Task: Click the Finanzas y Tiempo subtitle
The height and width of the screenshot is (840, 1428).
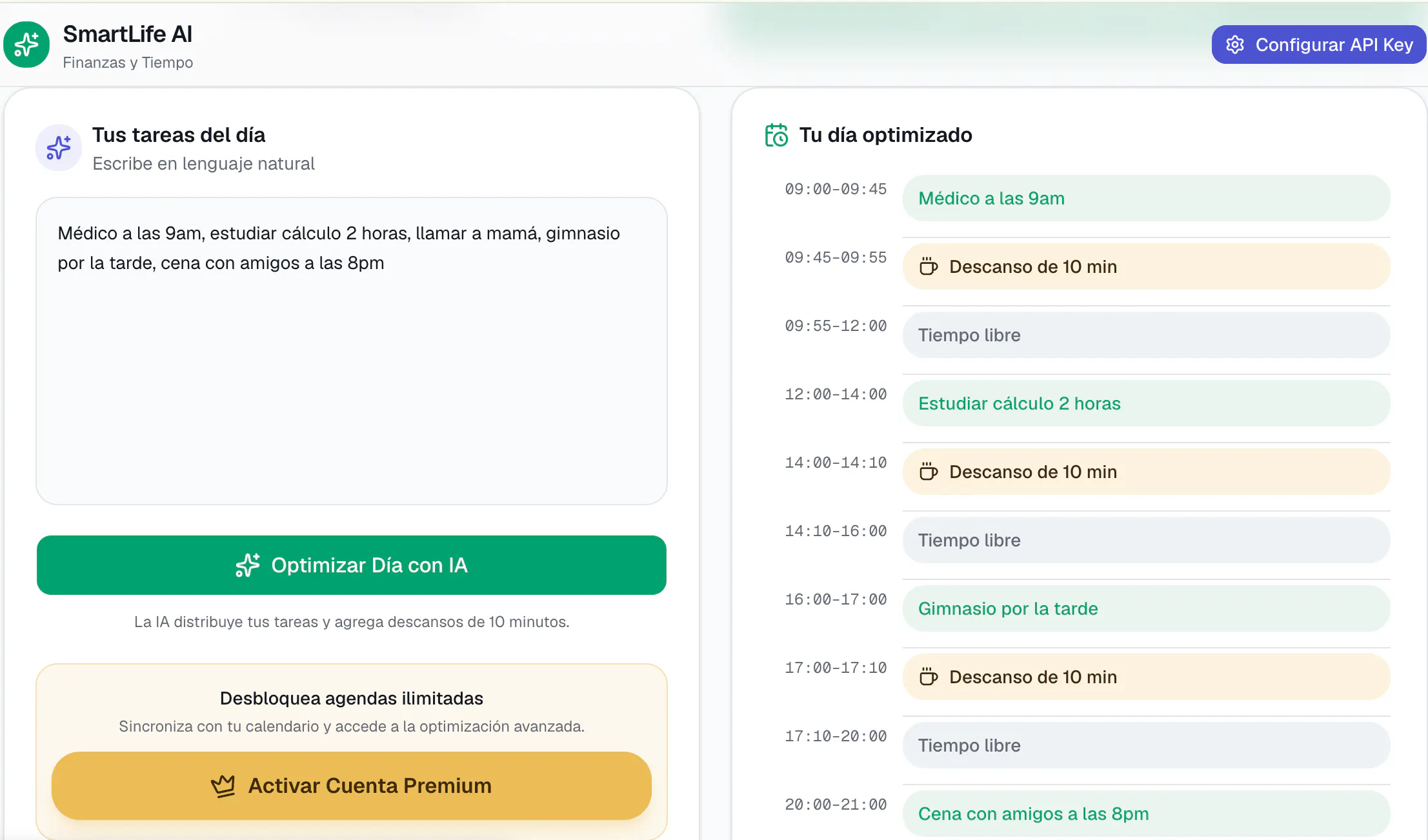Action: pos(128,63)
